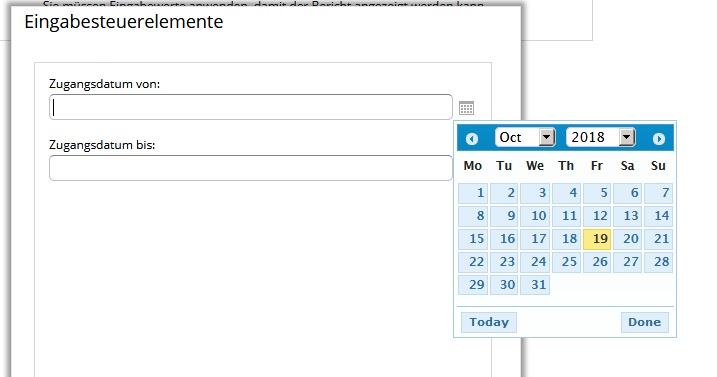Go to the previous month in the calendar
The image size is (717, 377).
tap(472, 139)
